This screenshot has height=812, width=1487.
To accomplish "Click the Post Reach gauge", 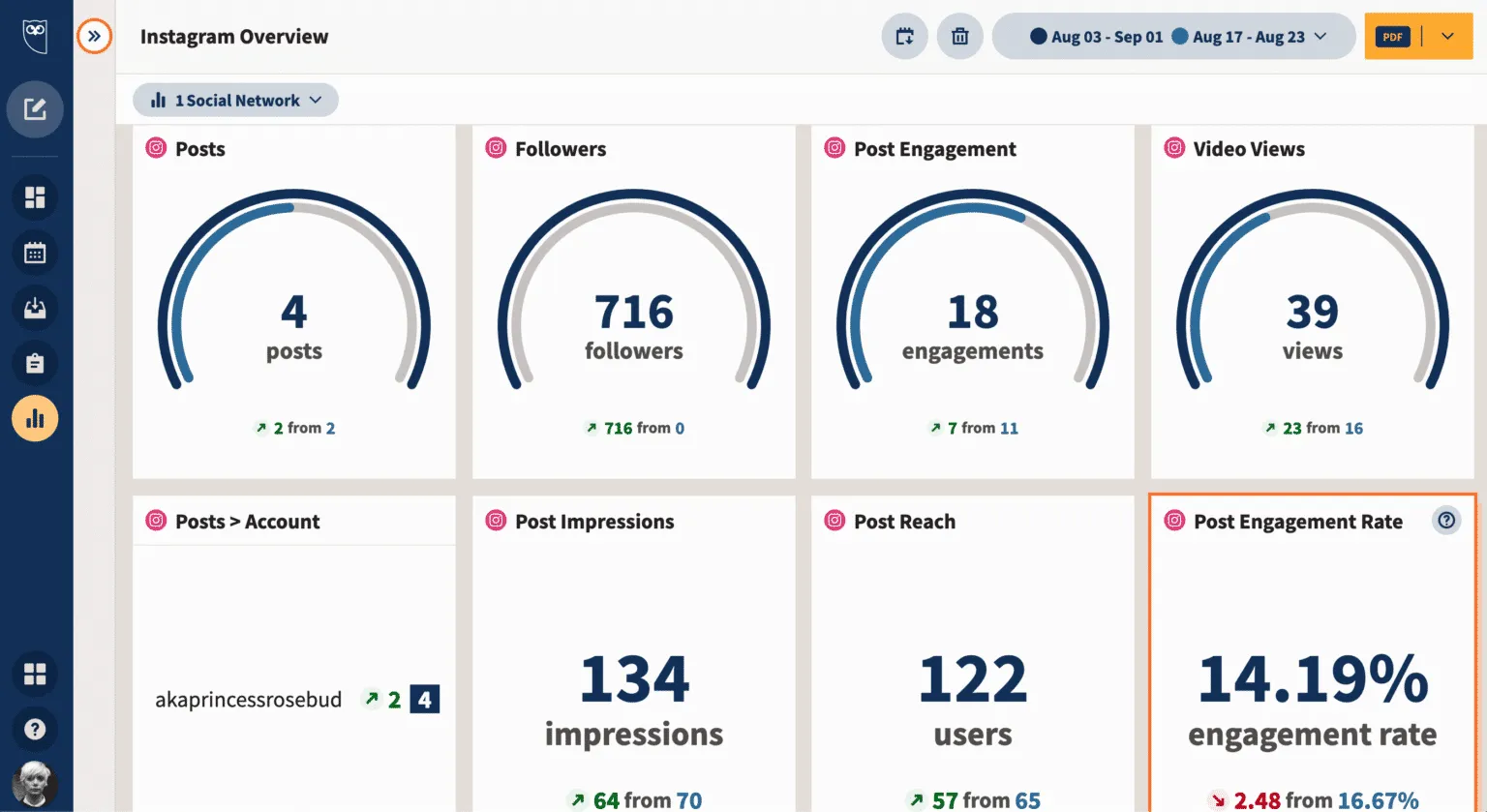I will [x=972, y=677].
